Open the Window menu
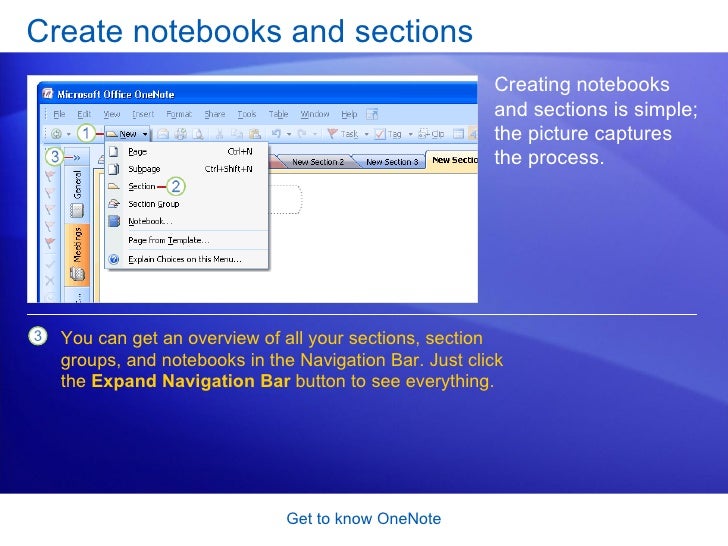The width and height of the screenshot is (728, 546). coord(315,114)
